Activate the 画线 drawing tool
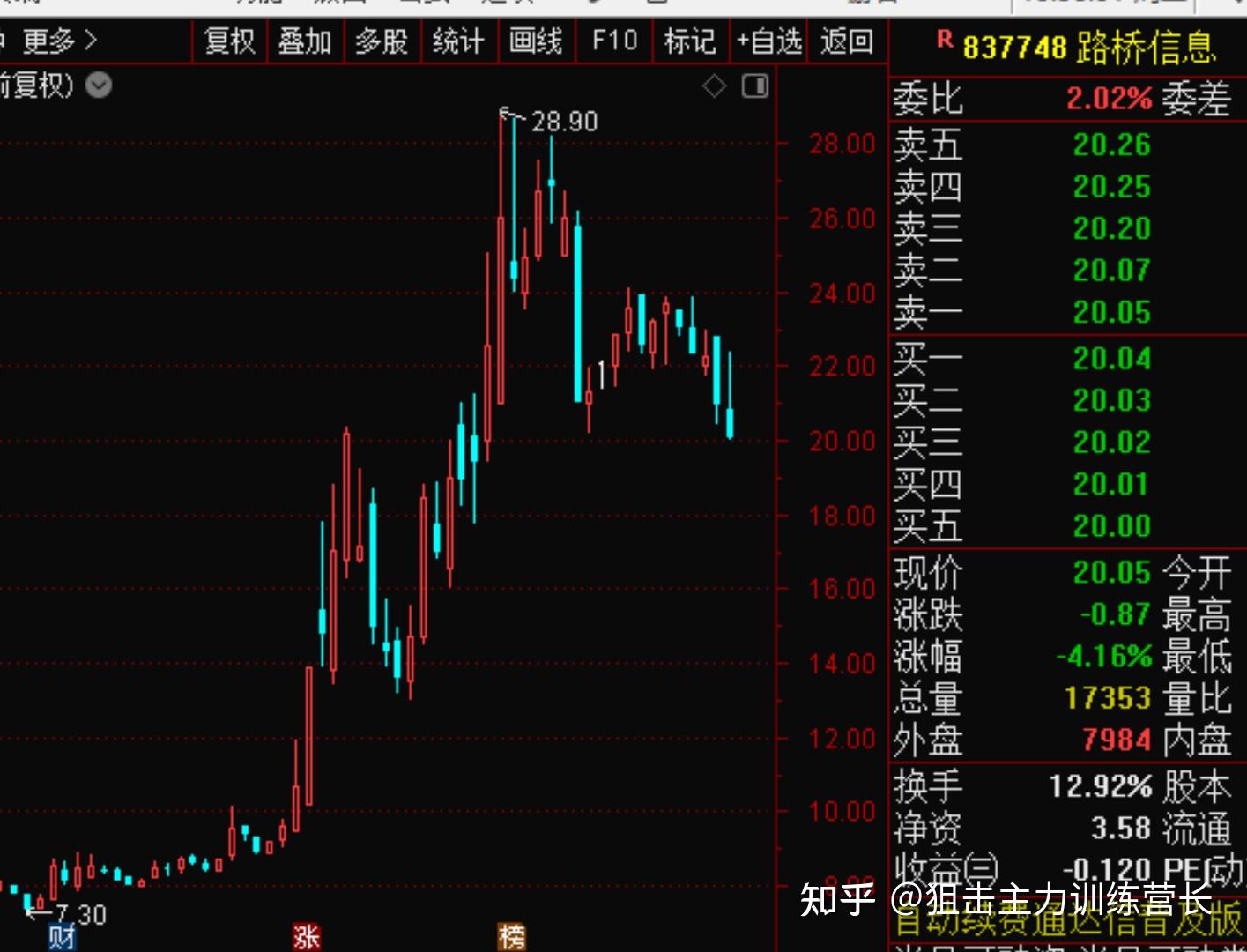The width and height of the screenshot is (1247, 952). 536,41
